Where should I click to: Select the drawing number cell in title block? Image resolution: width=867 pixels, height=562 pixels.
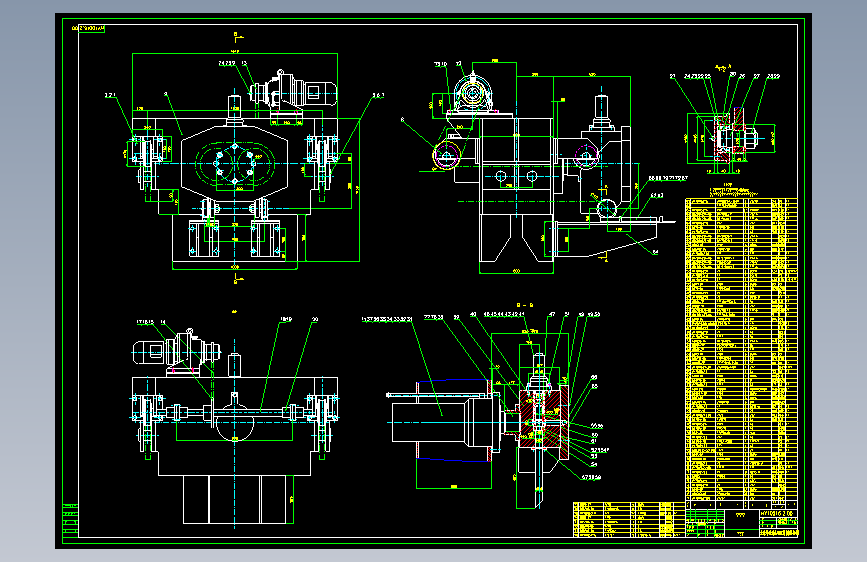pyautogui.click(x=779, y=514)
